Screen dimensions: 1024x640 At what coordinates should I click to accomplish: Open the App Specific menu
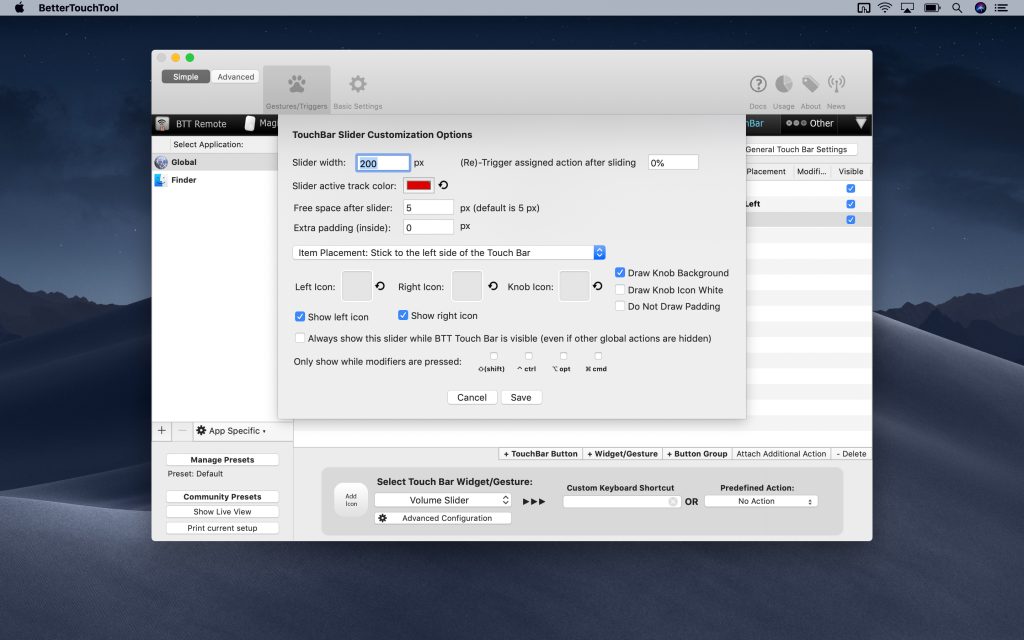click(x=232, y=430)
